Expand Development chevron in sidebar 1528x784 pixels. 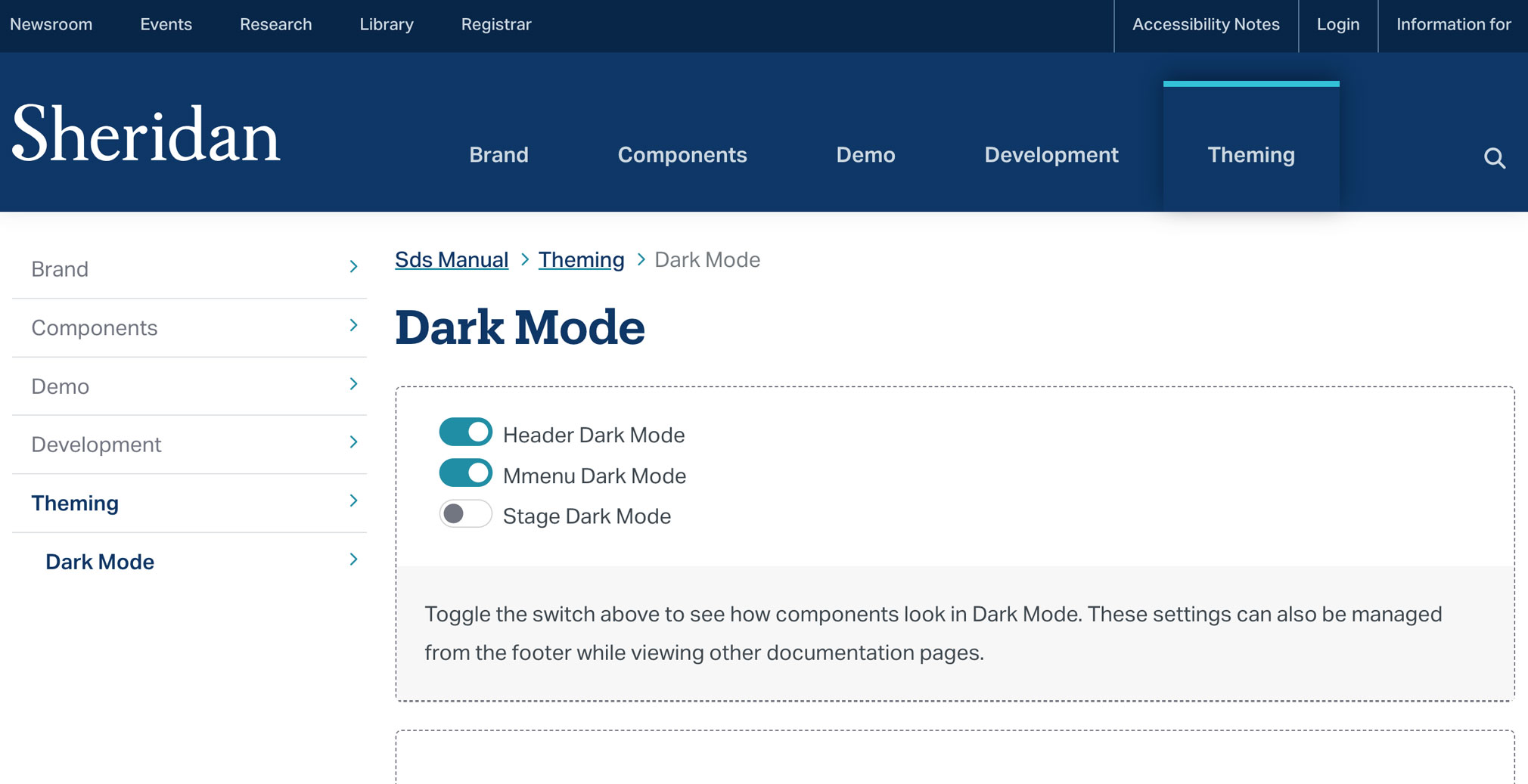pos(353,442)
